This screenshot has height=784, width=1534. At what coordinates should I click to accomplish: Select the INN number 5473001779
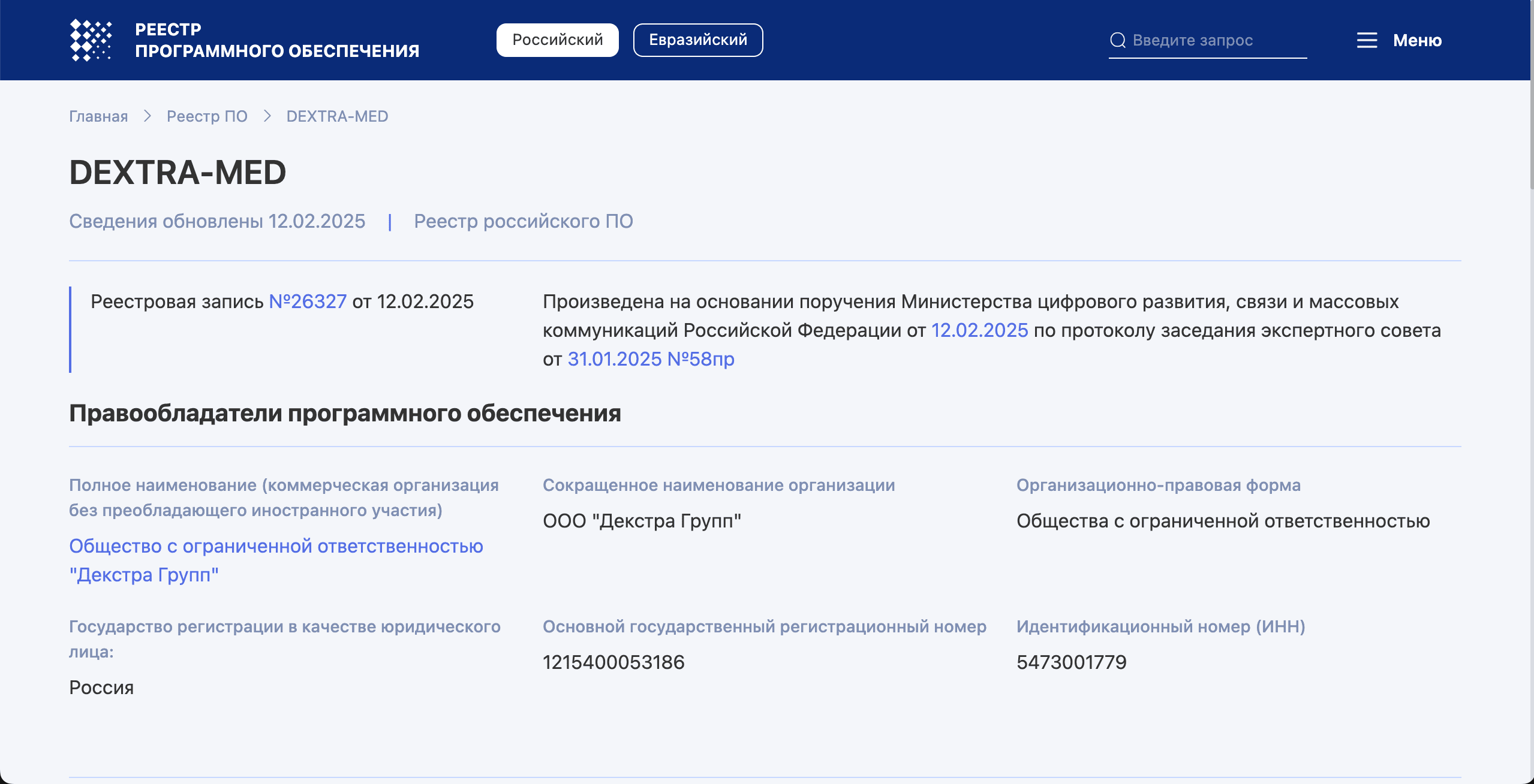pyautogui.click(x=1071, y=662)
